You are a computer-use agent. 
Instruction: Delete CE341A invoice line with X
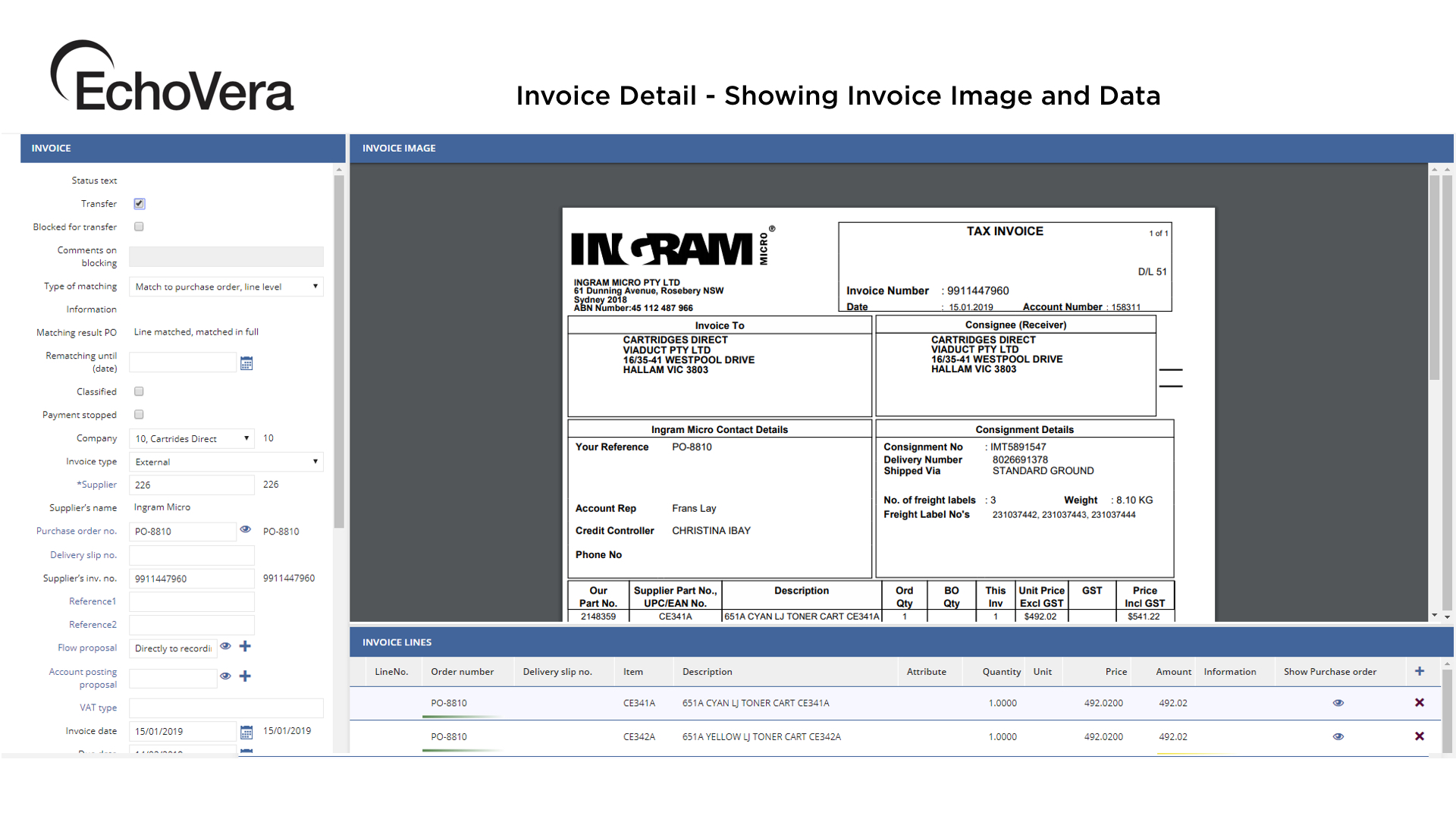pos(1419,703)
